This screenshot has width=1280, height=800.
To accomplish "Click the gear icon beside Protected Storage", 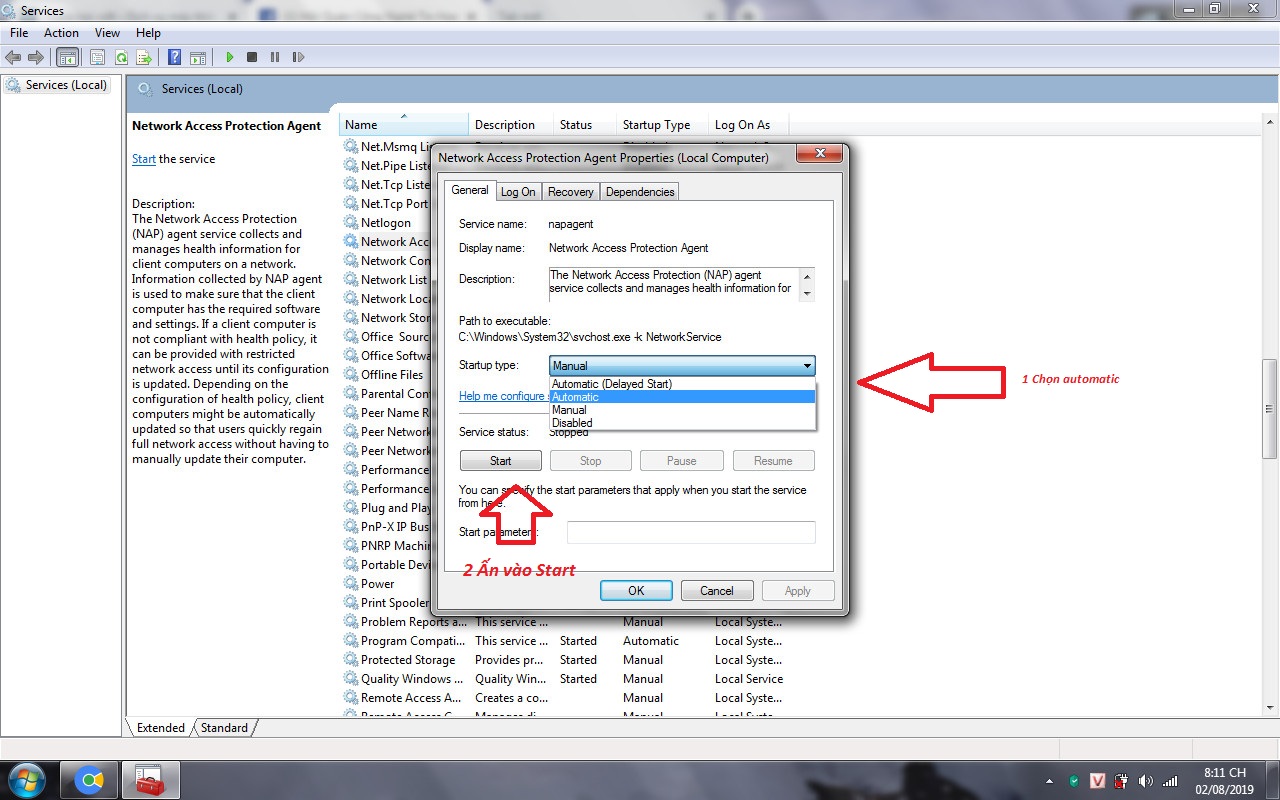I will coord(351,659).
